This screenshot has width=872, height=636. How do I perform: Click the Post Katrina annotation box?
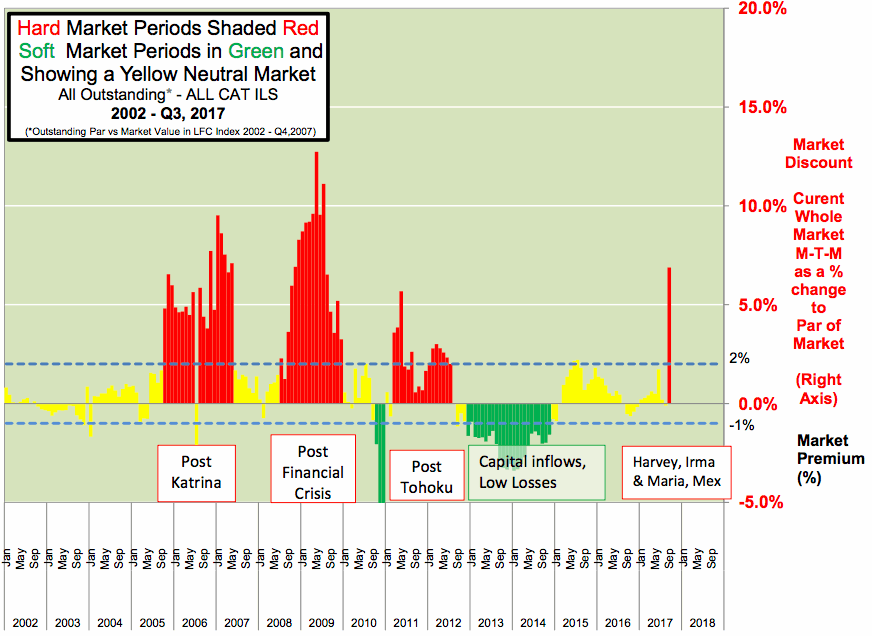pyautogui.click(x=196, y=474)
